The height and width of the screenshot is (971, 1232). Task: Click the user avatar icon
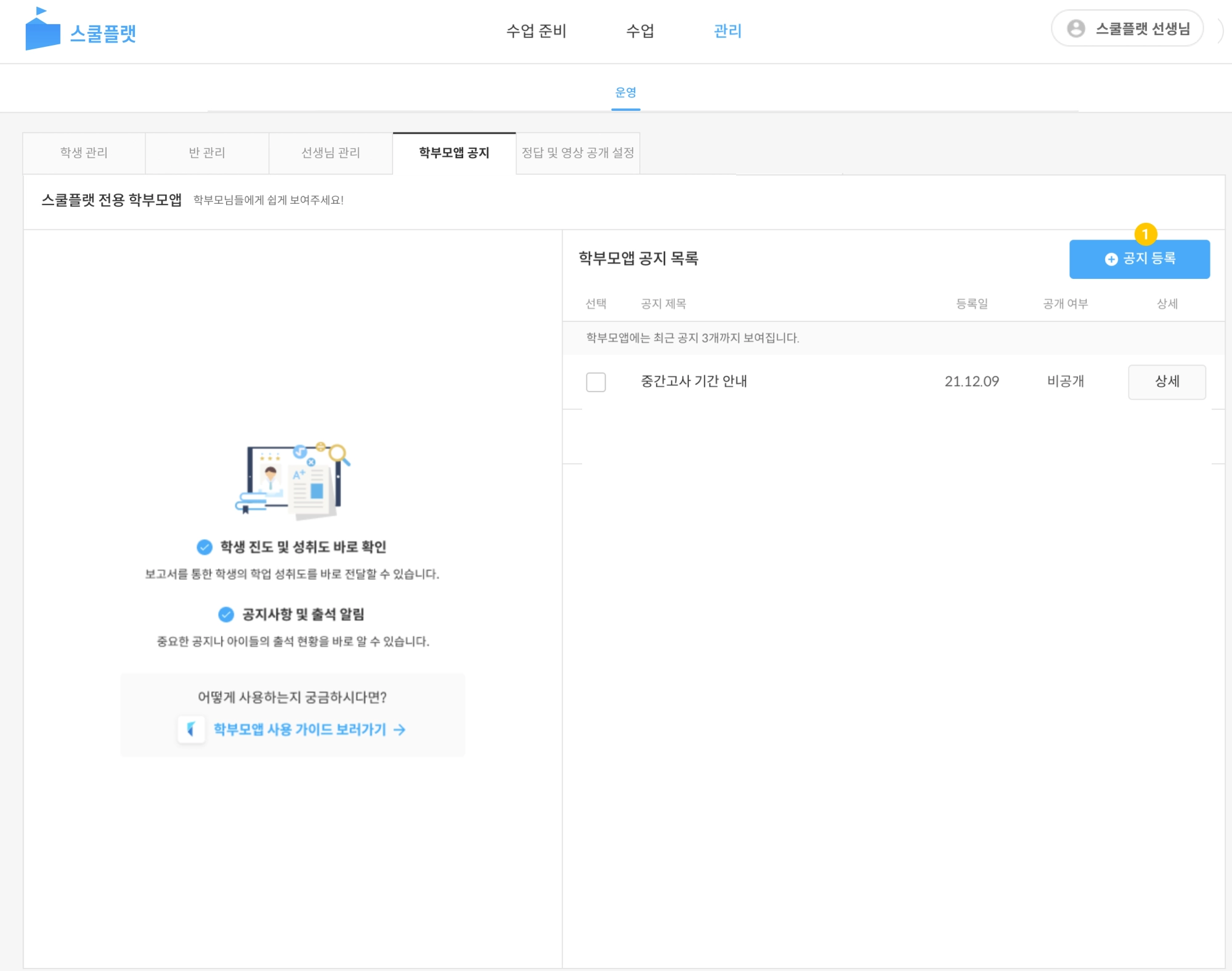click(x=1076, y=28)
